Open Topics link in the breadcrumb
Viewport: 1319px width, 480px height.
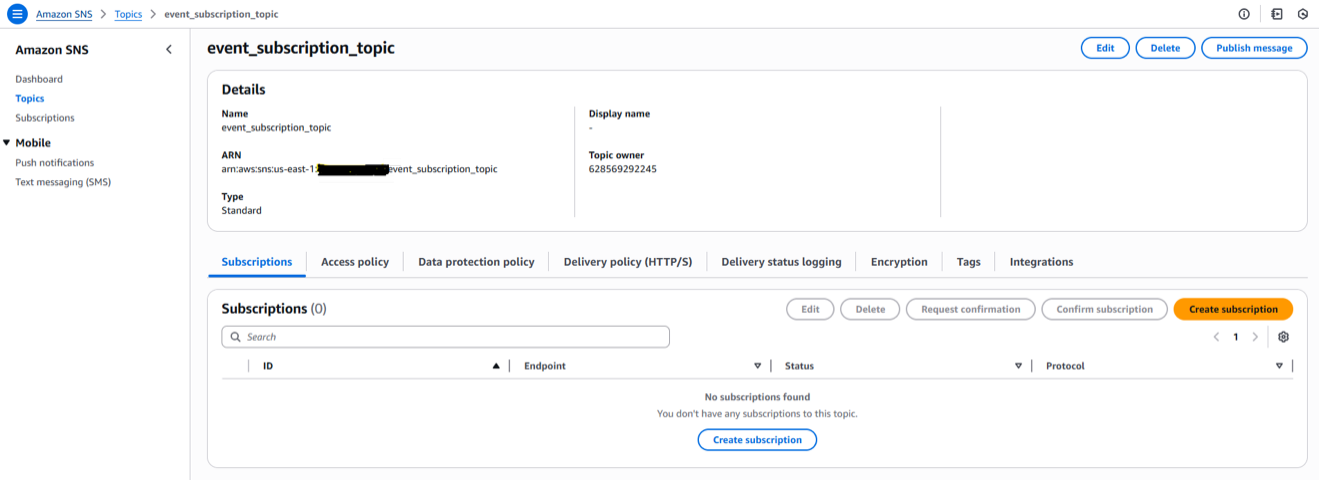(128, 15)
